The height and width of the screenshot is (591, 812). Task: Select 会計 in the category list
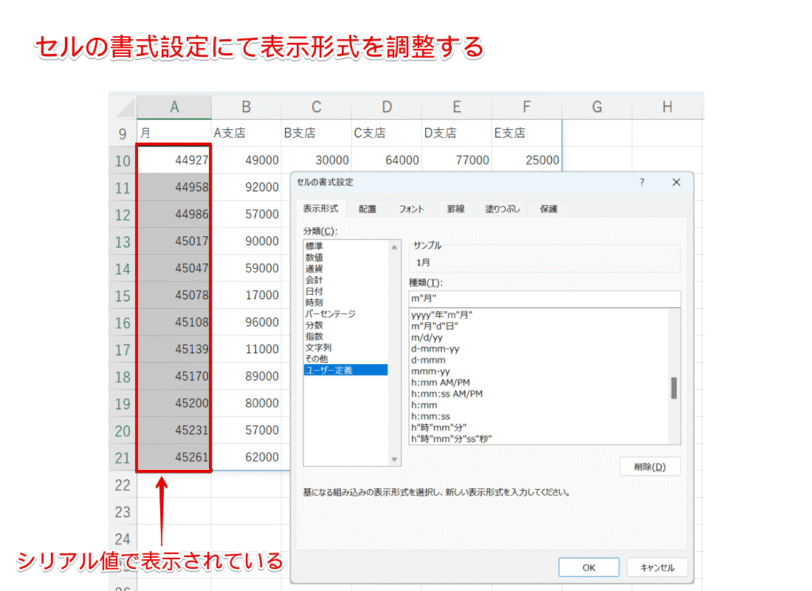click(345, 280)
